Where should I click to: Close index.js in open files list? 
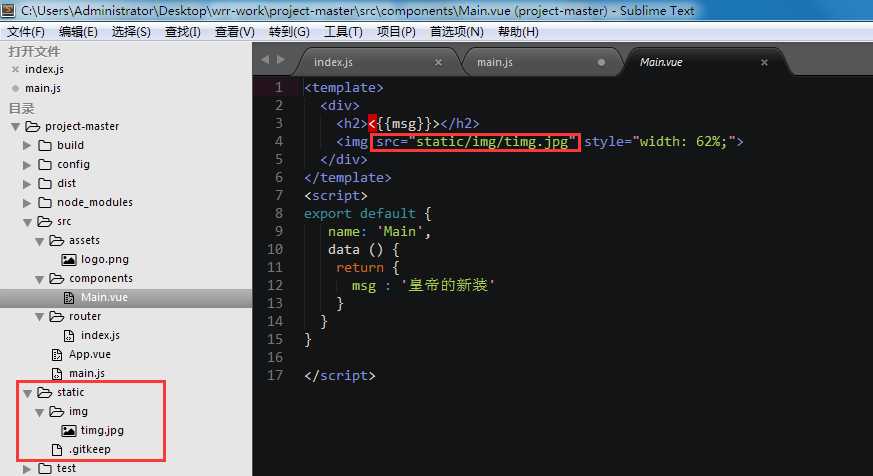(x=15, y=70)
